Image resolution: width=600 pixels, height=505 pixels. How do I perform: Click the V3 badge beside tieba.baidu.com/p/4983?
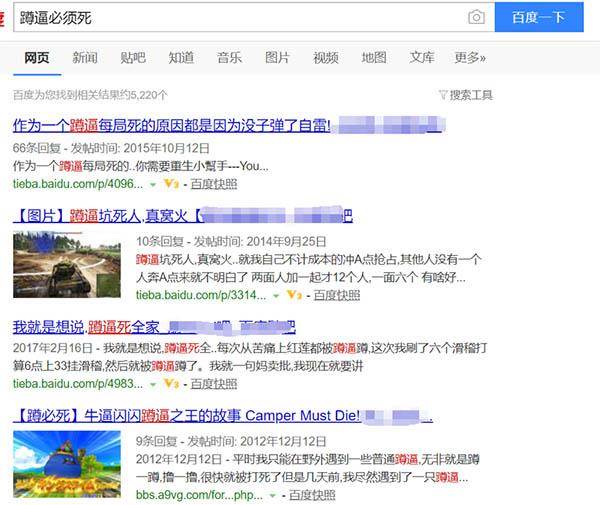pyautogui.click(x=171, y=383)
